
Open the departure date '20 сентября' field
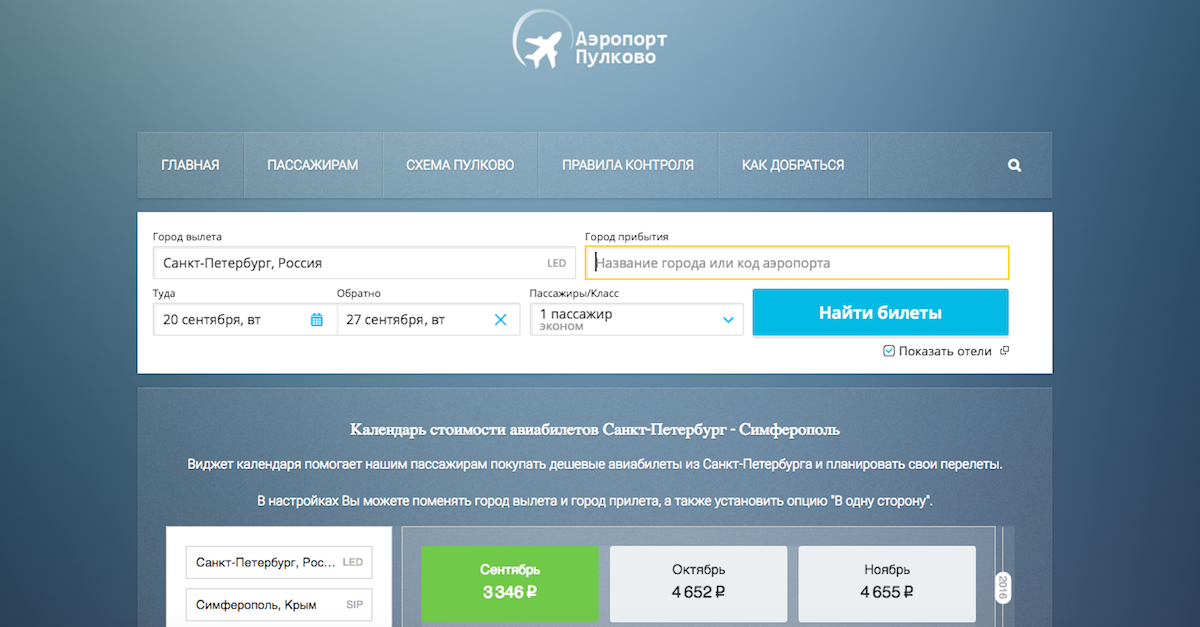230,320
